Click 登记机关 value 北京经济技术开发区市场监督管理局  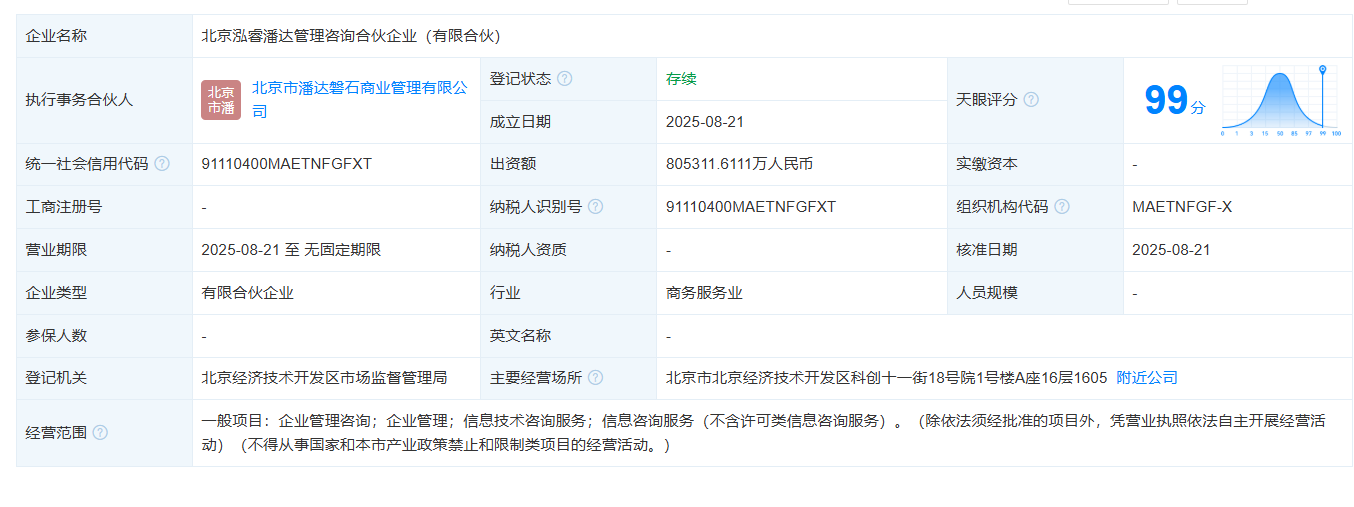pos(324,378)
